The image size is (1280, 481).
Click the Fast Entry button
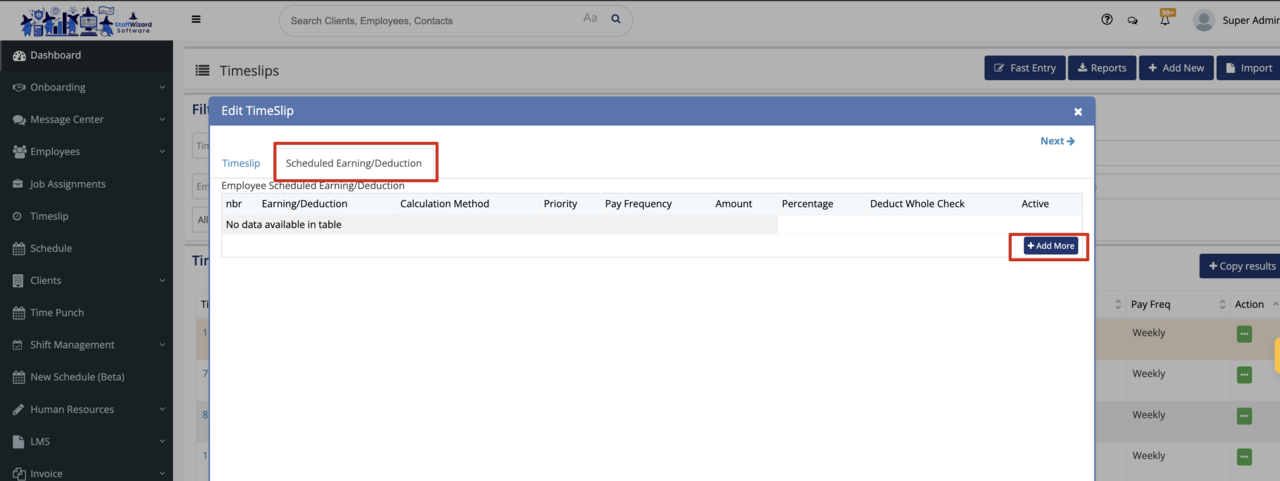[1025, 68]
